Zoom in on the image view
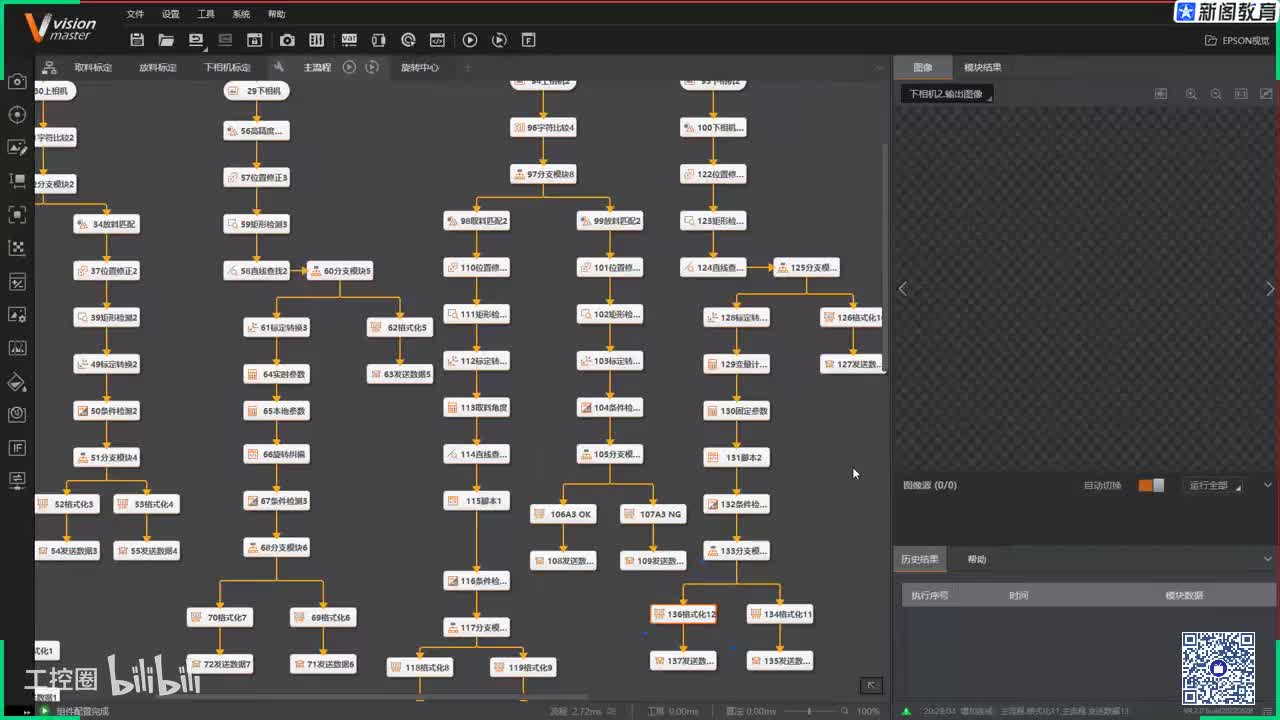The height and width of the screenshot is (720, 1280). [x=1191, y=93]
